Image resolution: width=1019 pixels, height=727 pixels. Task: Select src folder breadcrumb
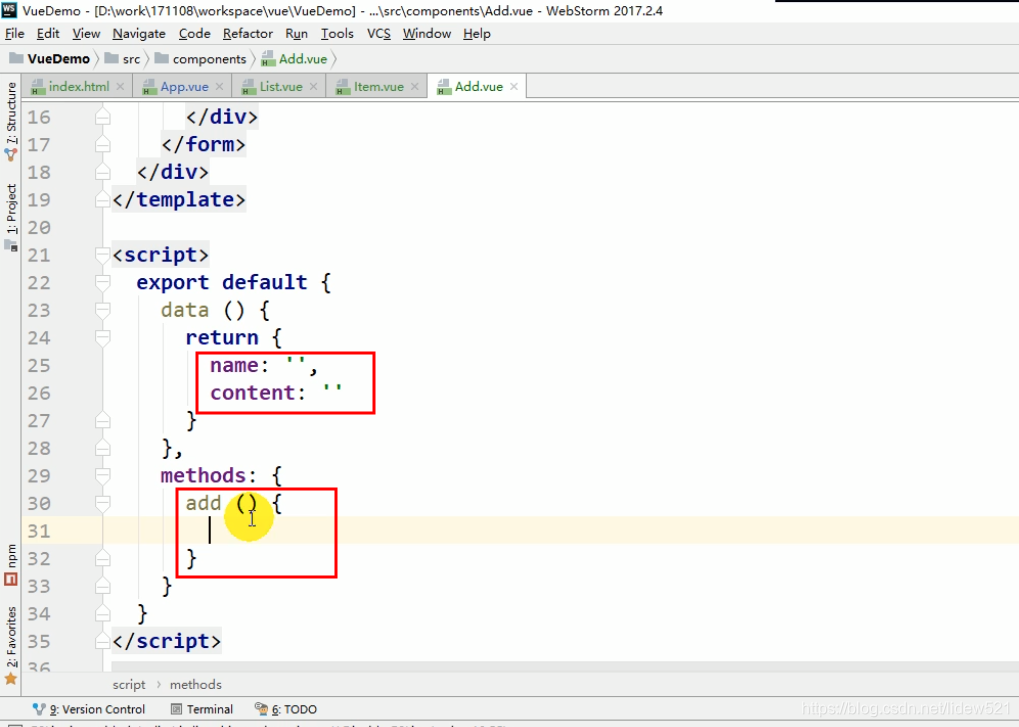123,59
